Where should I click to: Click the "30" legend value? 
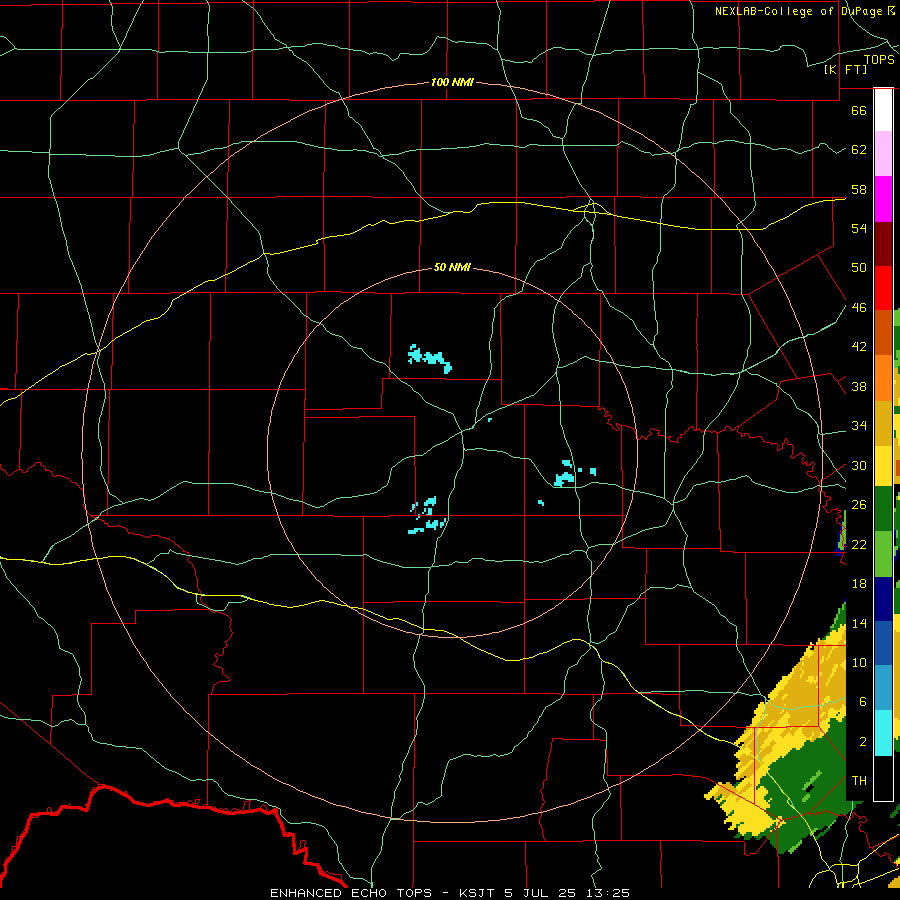coord(859,465)
